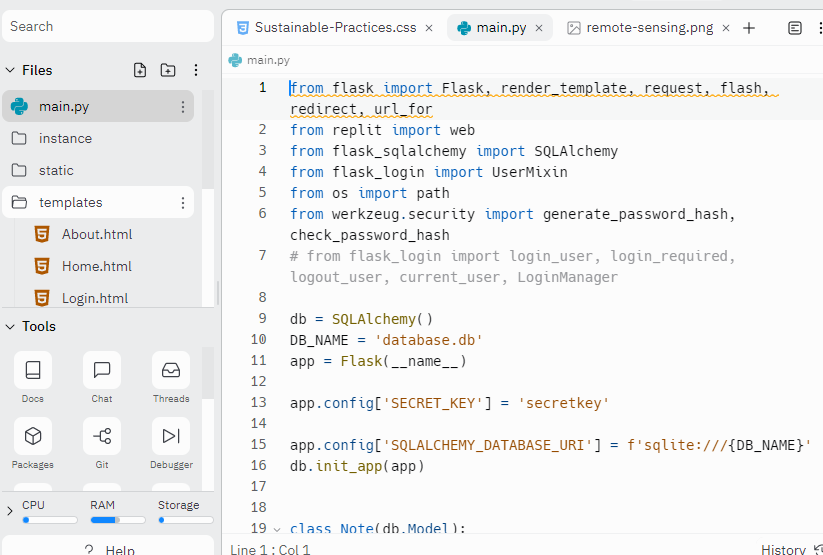Expand the static folder
Image resolution: width=823 pixels, height=555 pixels.
98,171
